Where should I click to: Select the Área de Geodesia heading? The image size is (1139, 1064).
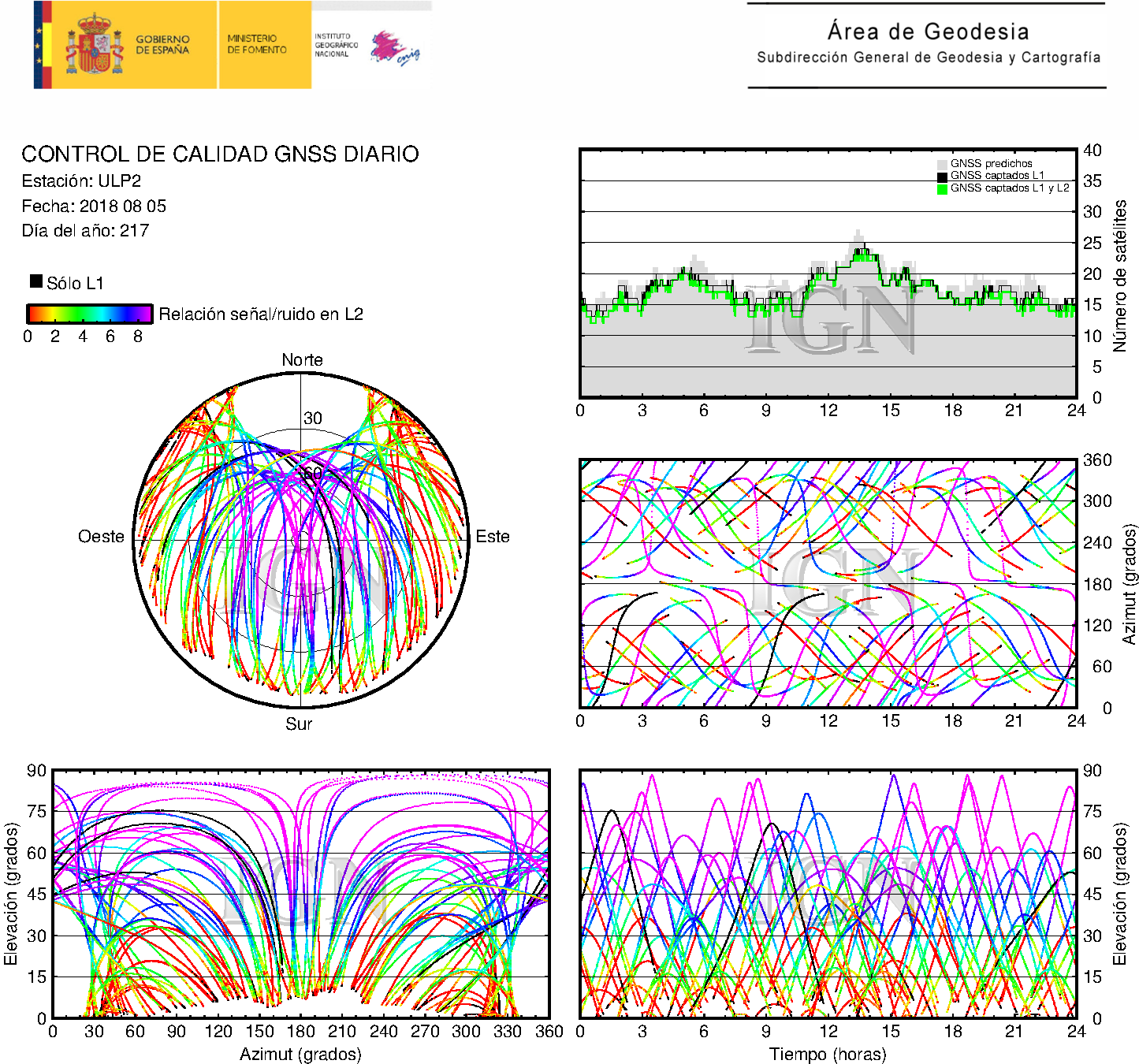point(928,32)
